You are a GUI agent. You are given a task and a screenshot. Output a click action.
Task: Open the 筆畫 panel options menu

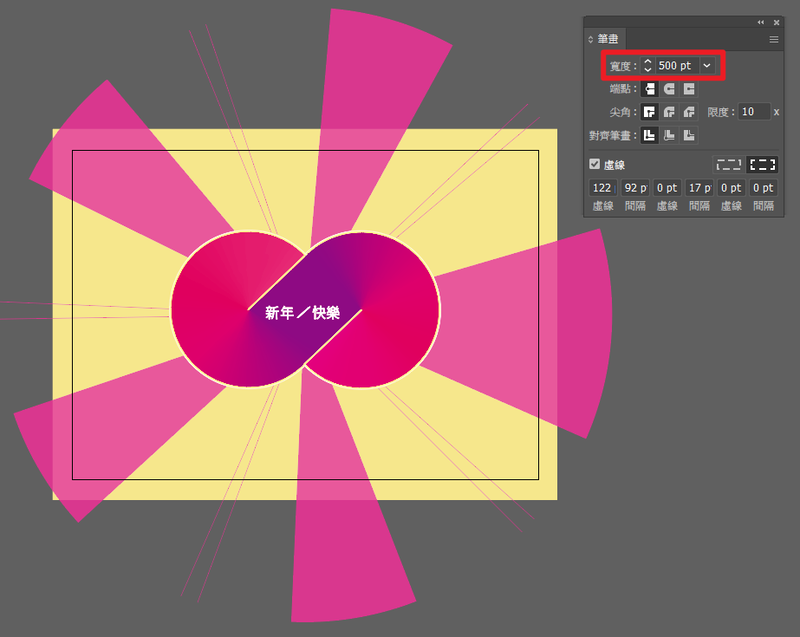coord(773,39)
